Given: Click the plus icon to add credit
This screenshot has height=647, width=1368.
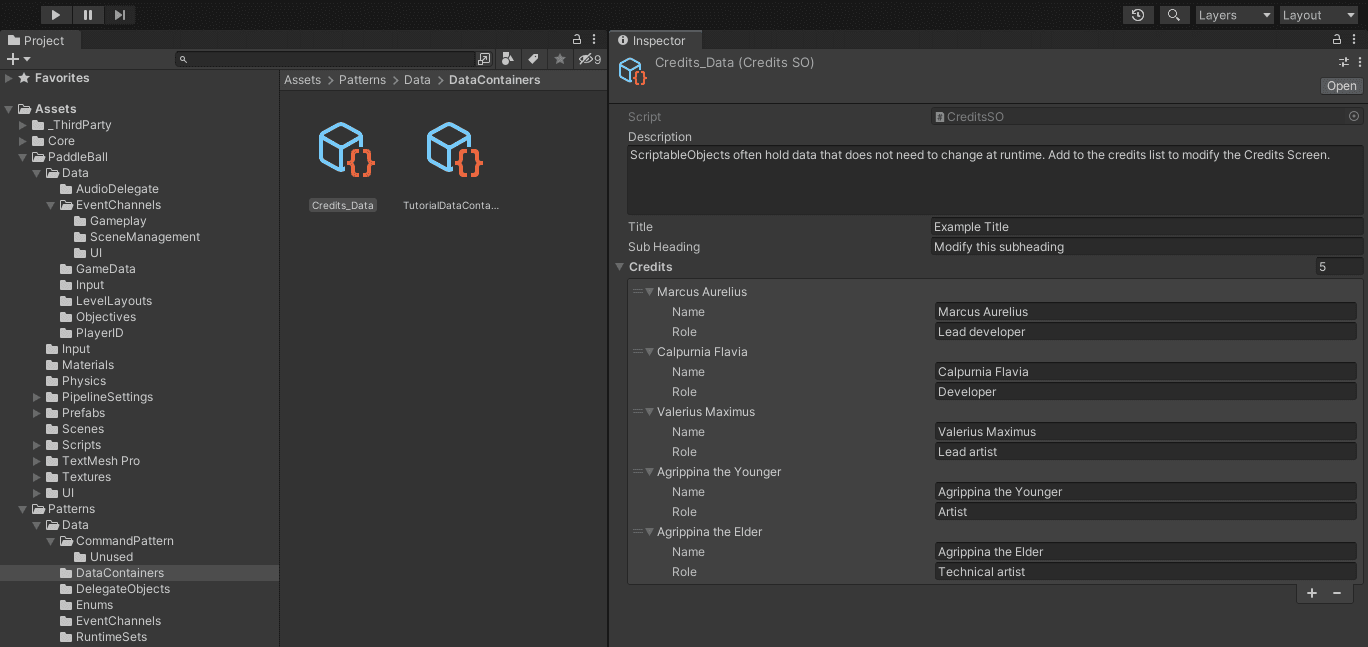Looking at the screenshot, I should coord(1312,593).
